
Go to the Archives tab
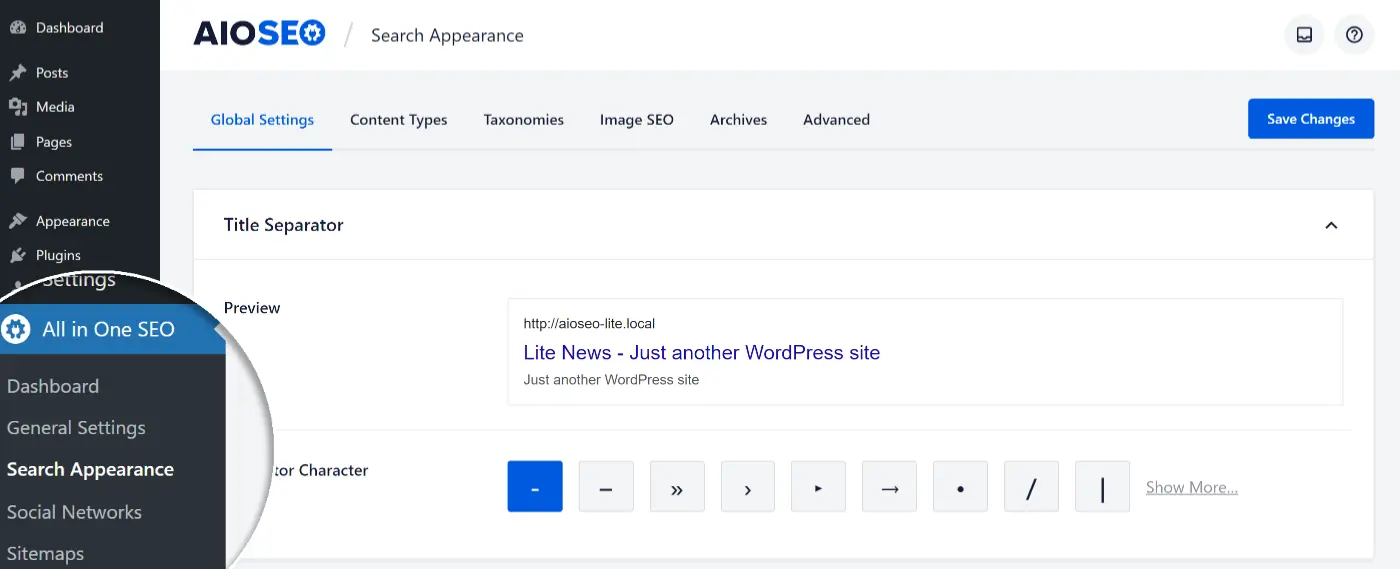point(739,120)
